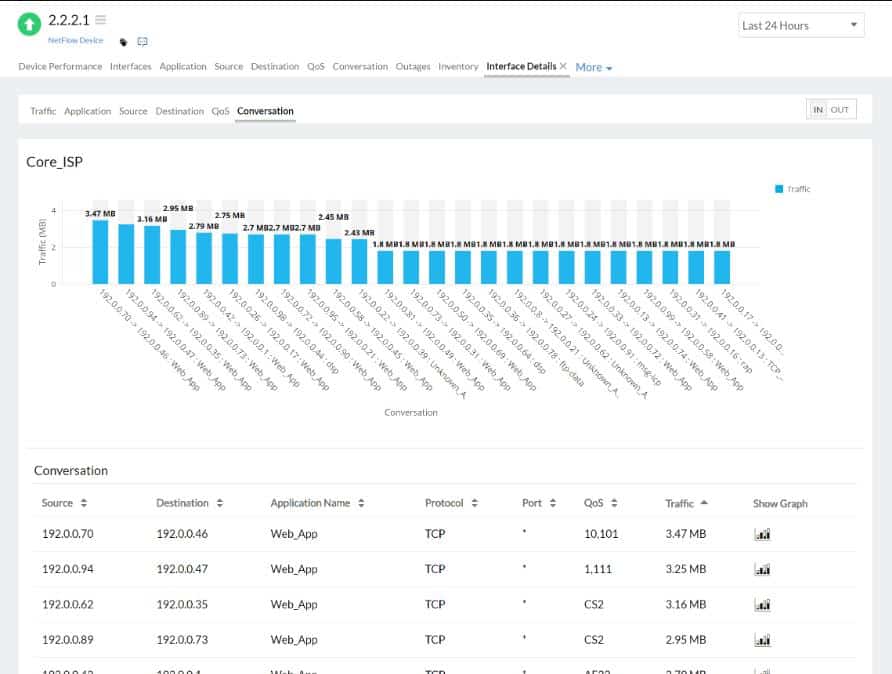Click QoS value 1,111
892x674 pixels.
click(598, 569)
